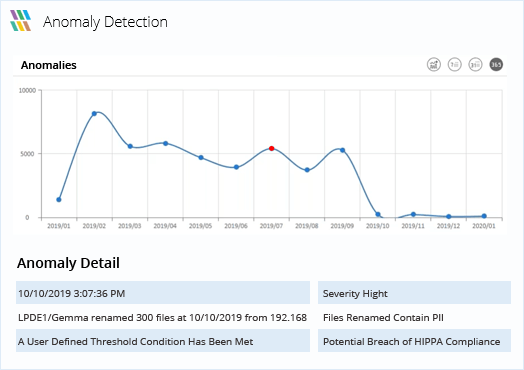The height and width of the screenshot is (370, 524).
Task: Select the 2019/08 data point
Action: (x=307, y=170)
